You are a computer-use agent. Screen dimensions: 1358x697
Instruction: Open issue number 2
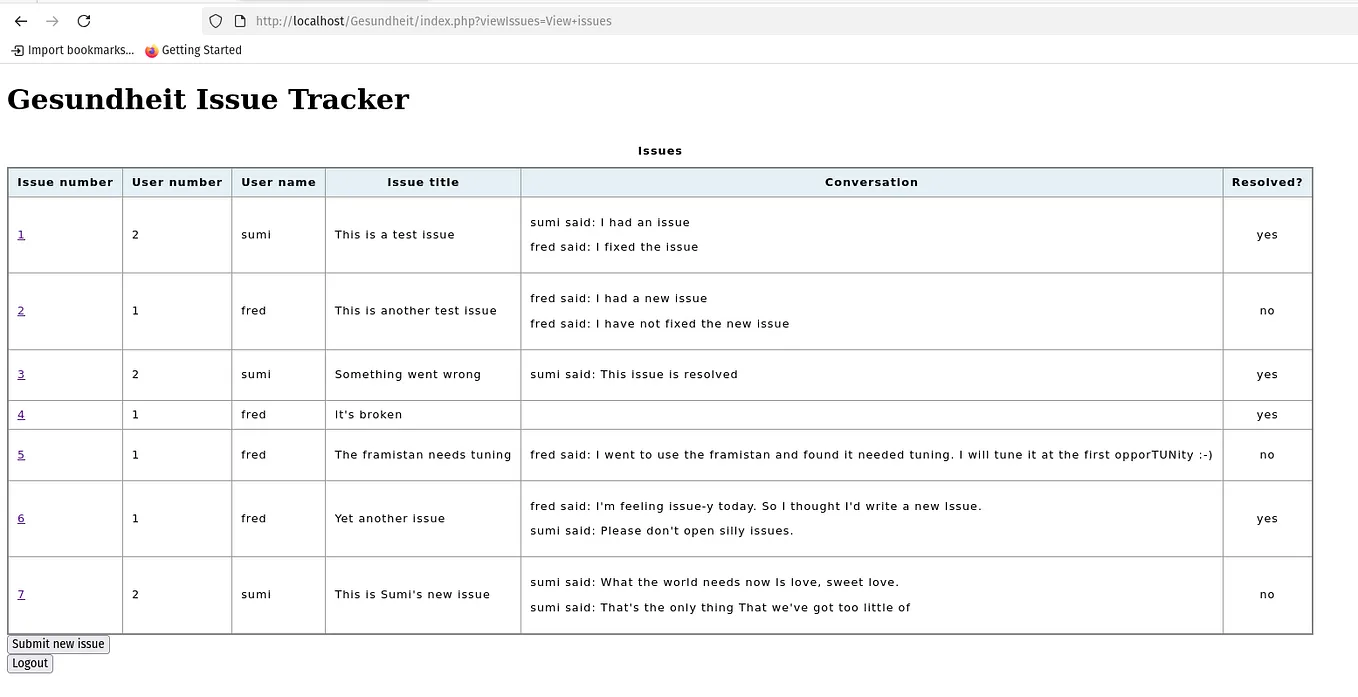(x=21, y=310)
